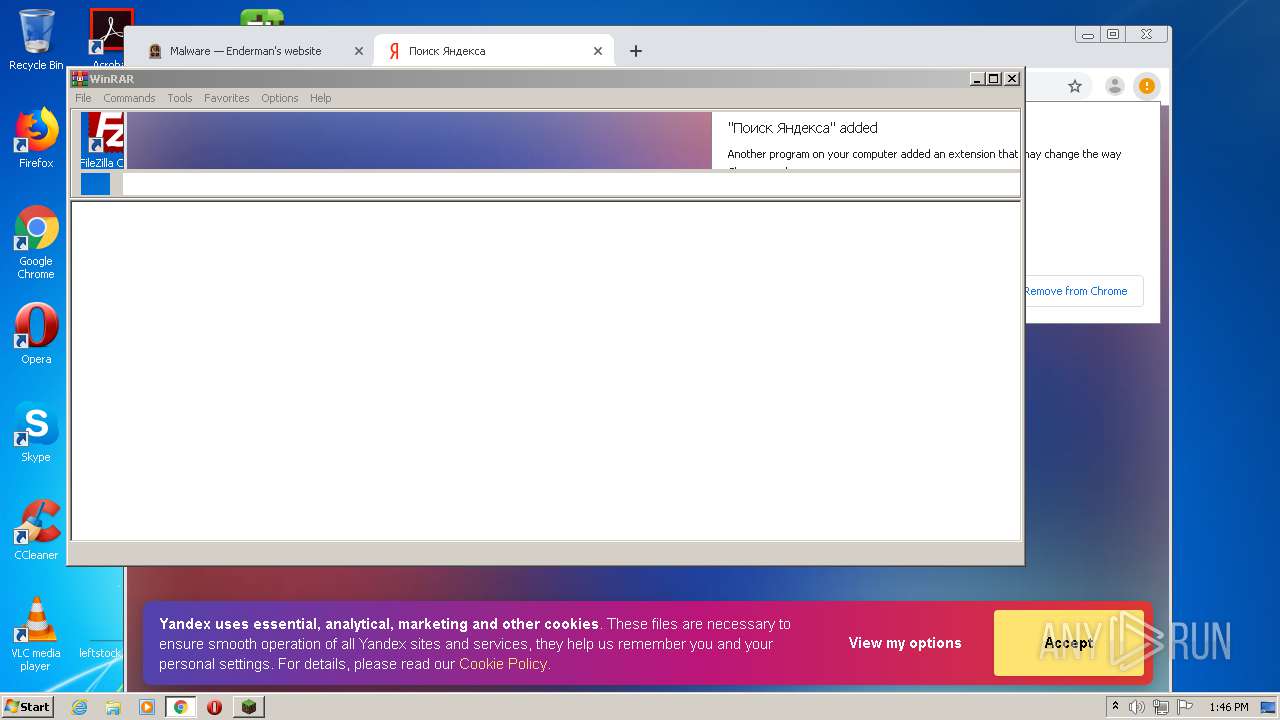This screenshot has height=720, width=1280.
Task: Open the Opera desktop shortcut
Action: pos(36,334)
